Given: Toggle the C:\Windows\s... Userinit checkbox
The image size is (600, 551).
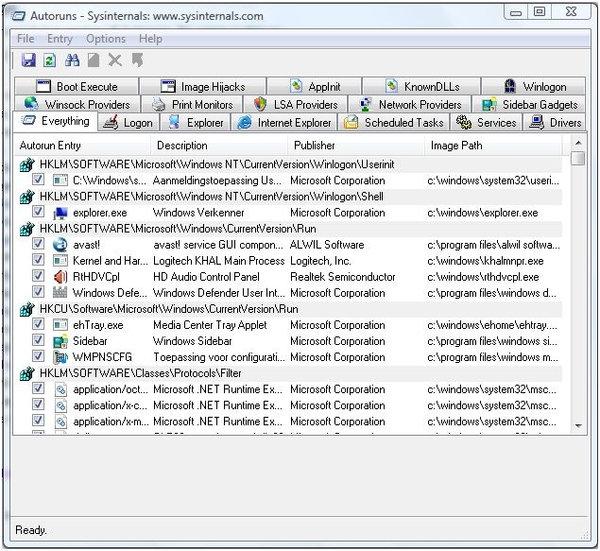Looking at the screenshot, I should point(38,179).
